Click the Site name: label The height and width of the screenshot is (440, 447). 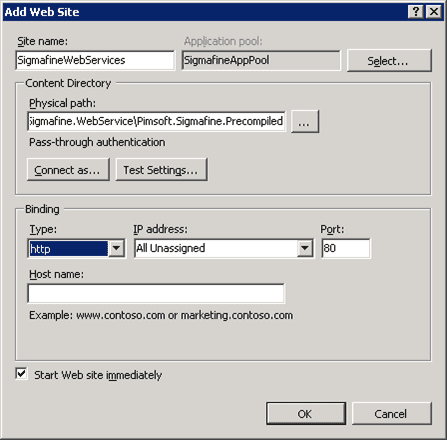[43, 41]
